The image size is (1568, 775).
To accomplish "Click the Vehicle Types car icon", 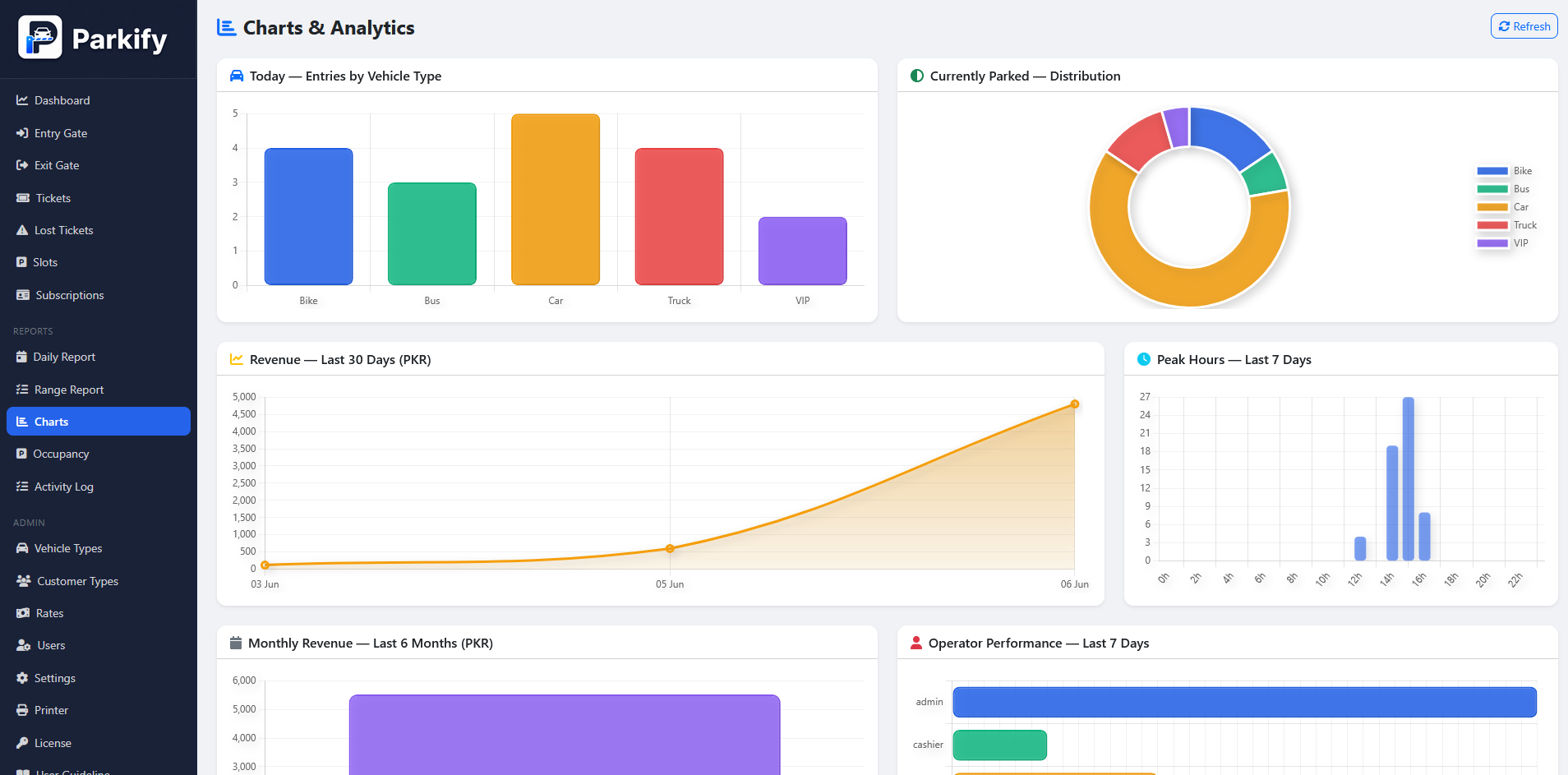I will pos(22,548).
